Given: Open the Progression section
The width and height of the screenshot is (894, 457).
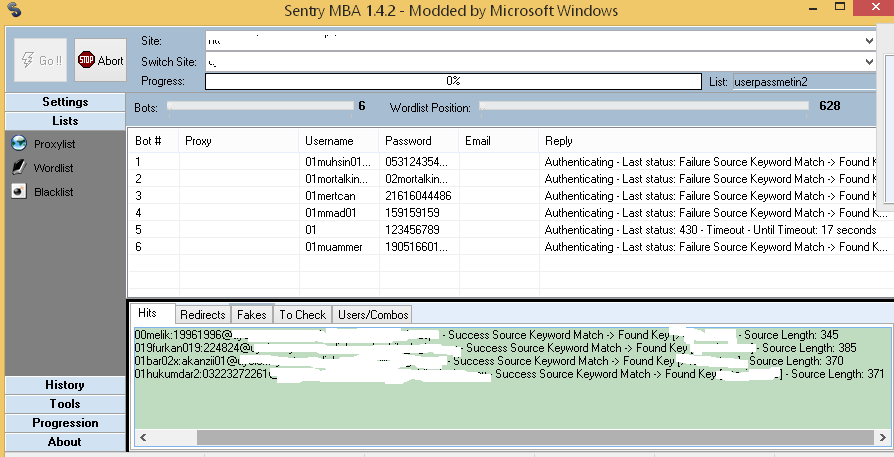Looking at the screenshot, I should tap(65, 423).
